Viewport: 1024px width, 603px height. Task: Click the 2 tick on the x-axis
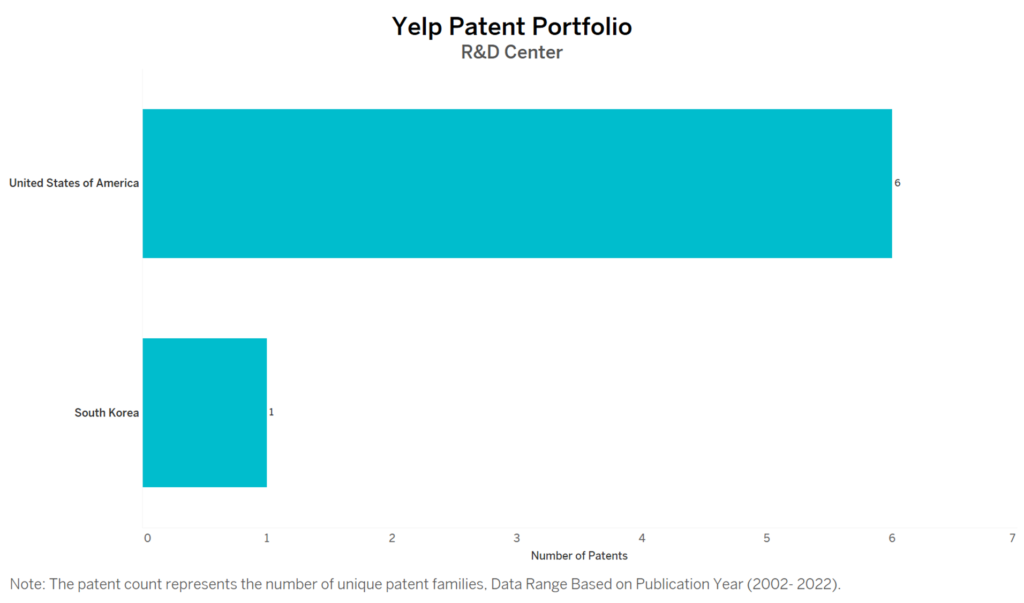(392, 538)
